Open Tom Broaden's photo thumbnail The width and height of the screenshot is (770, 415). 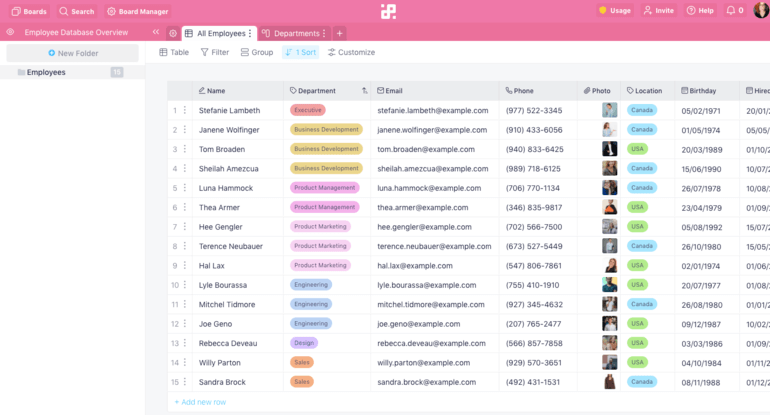click(x=609, y=149)
